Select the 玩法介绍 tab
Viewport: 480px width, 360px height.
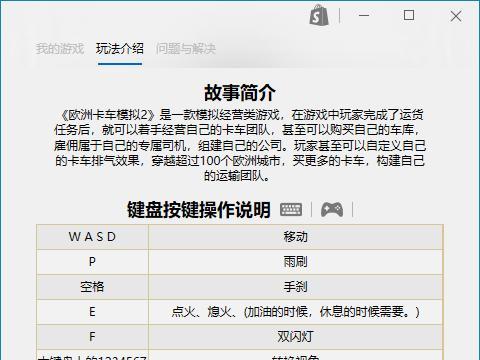(x=120, y=49)
